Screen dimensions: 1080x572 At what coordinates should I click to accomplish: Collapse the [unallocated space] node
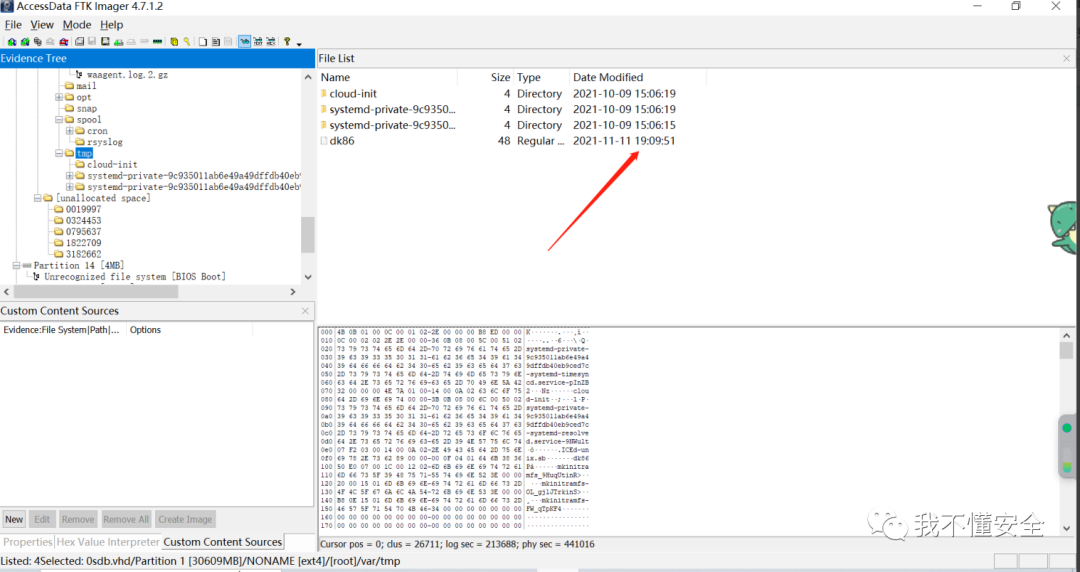37,198
